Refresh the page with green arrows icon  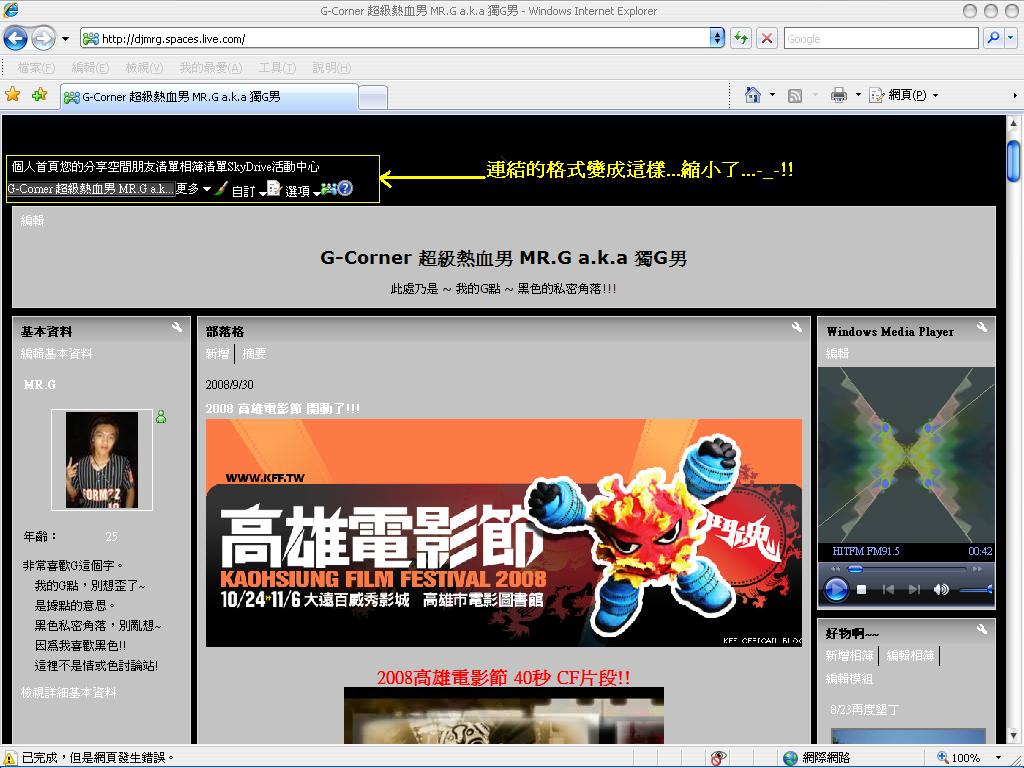click(x=741, y=39)
